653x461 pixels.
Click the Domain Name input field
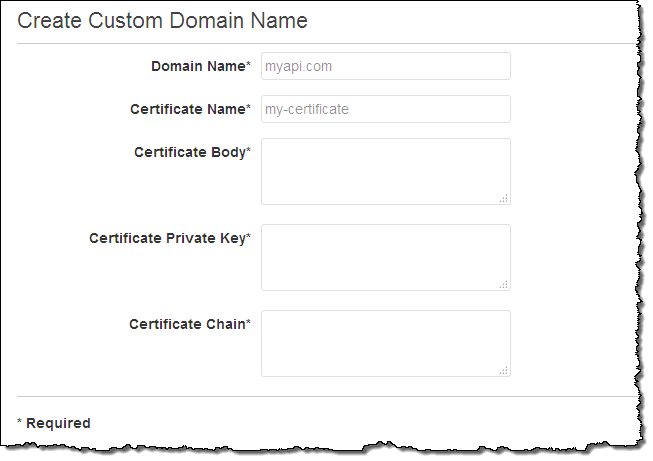pos(385,66)
